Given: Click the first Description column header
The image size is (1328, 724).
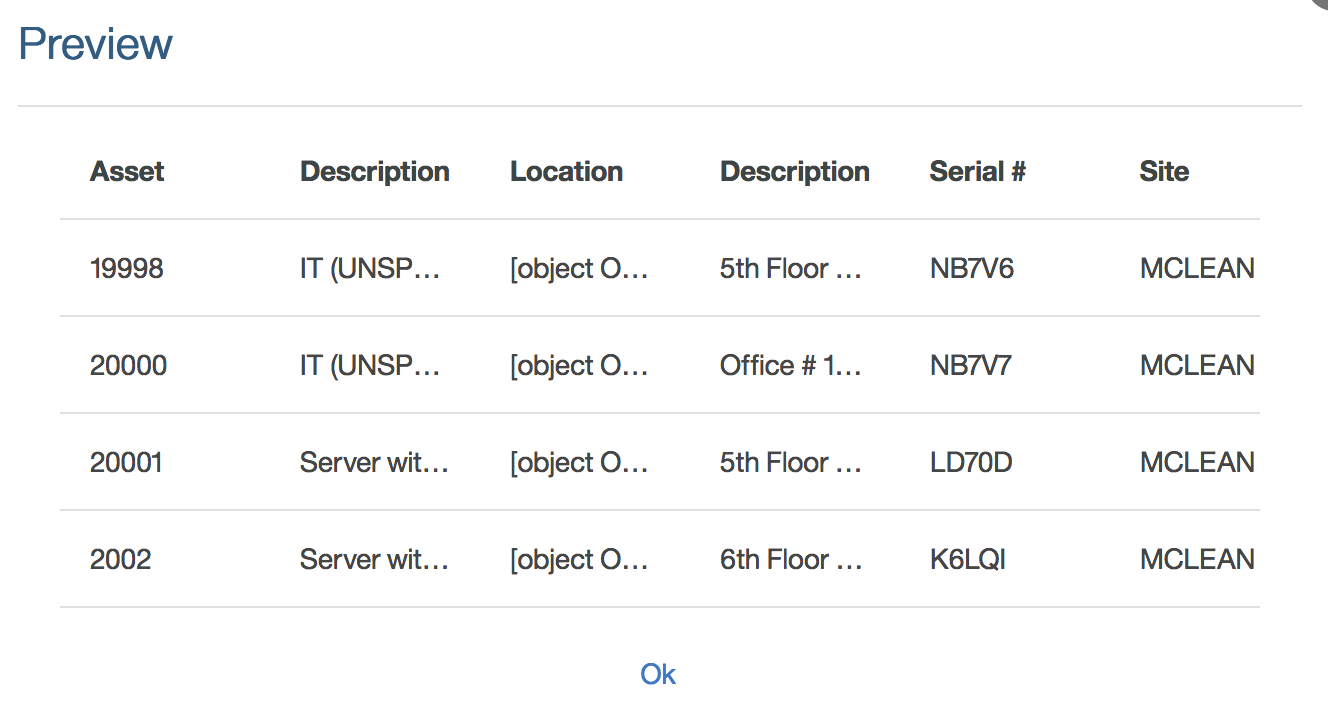Looking at the screenshot, I should 374,172.
